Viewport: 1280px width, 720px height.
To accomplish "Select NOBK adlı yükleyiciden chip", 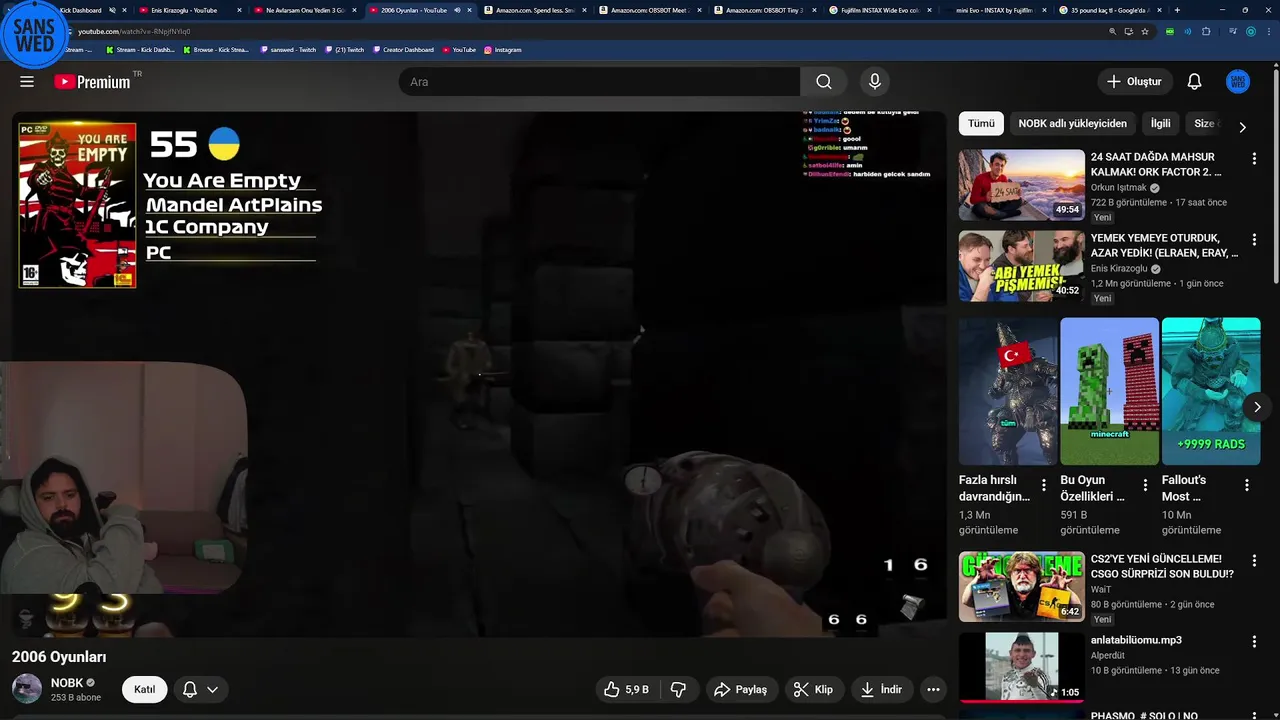I will pos(1072,123).
